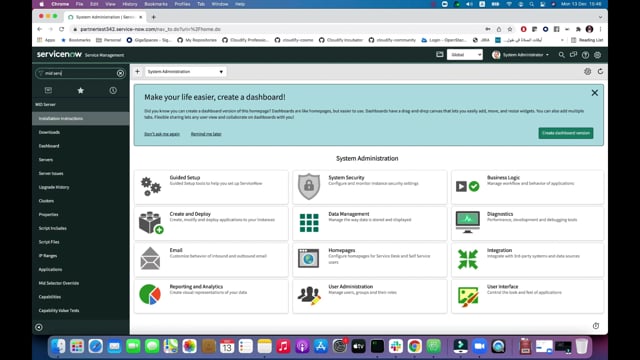Open the Email envelope icon
Image resolution: width=640 pixels, height=360 pixels.
(x=150, y=259)
